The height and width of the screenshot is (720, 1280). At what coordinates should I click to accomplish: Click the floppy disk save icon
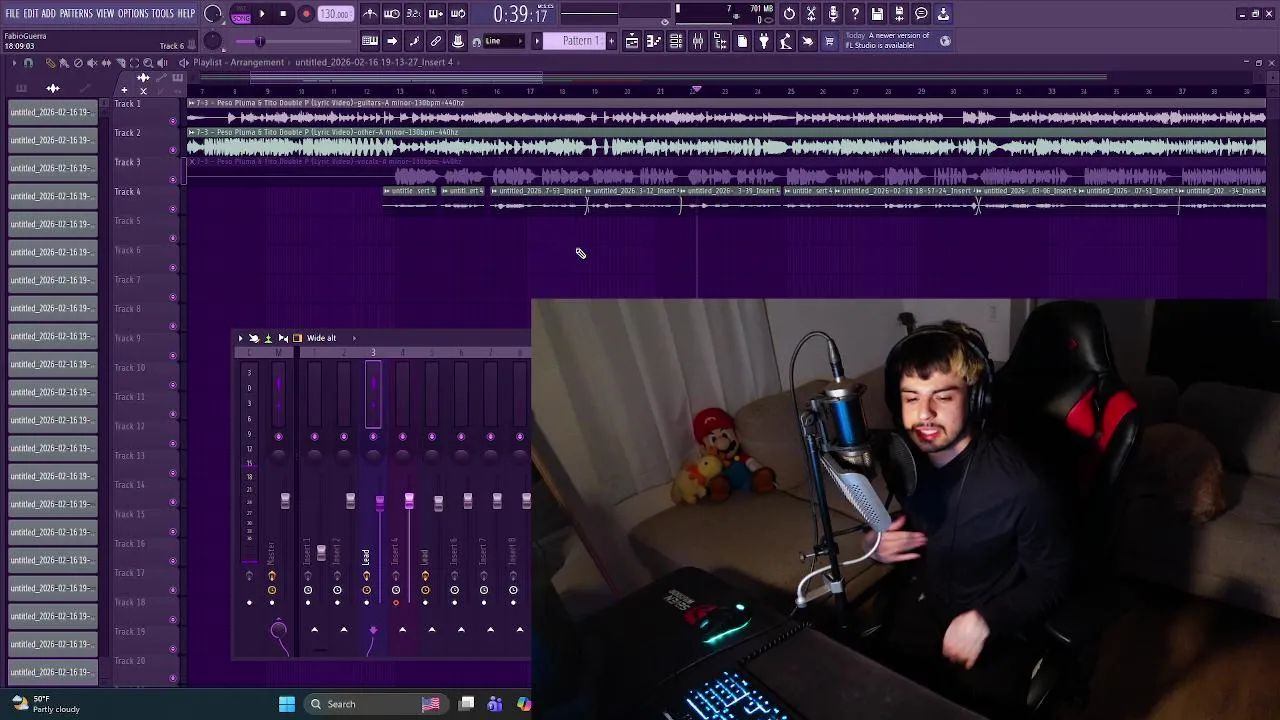pos(877,14)
